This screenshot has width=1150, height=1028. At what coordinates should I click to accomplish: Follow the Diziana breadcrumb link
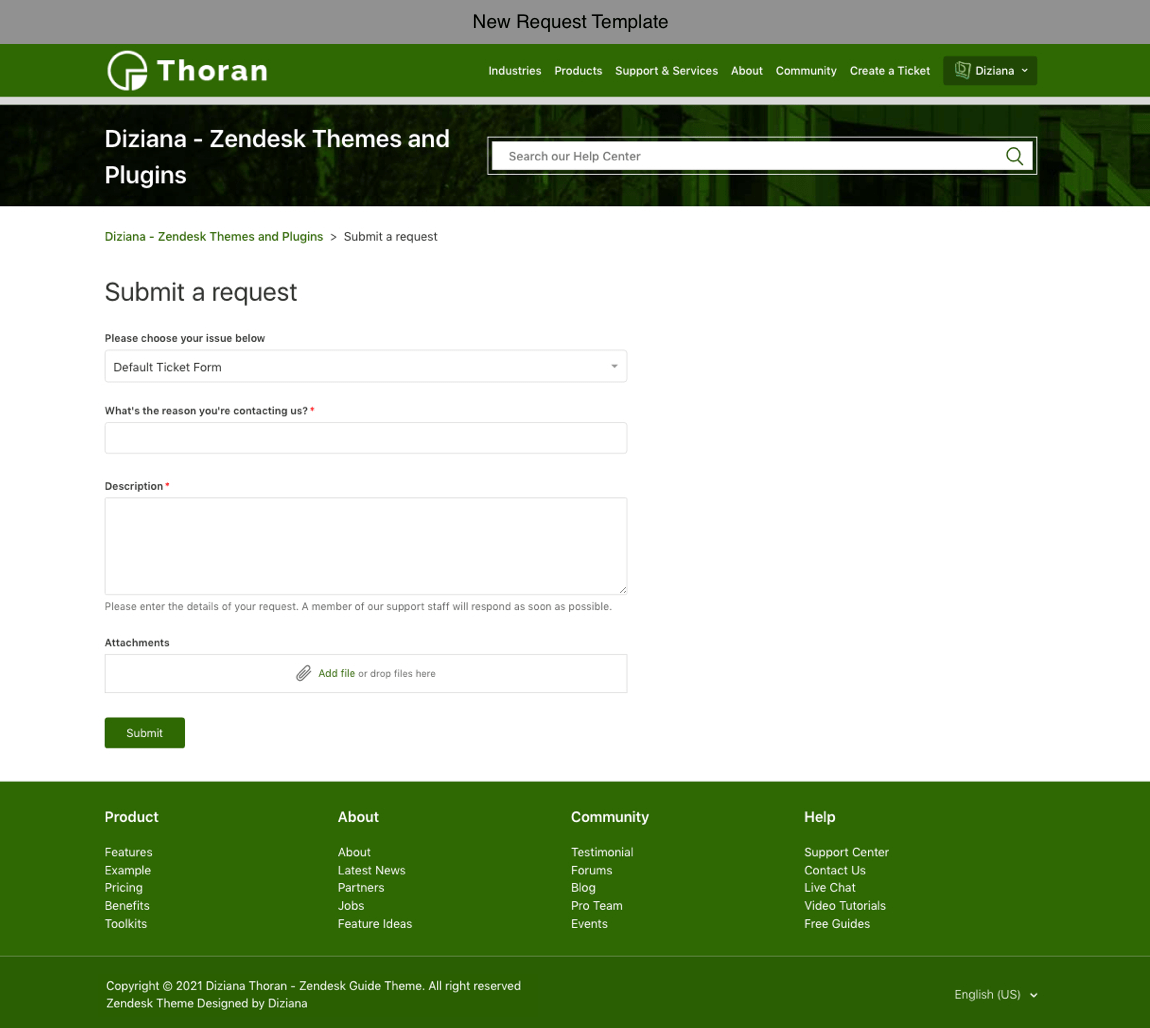click(x=213, y=237)
